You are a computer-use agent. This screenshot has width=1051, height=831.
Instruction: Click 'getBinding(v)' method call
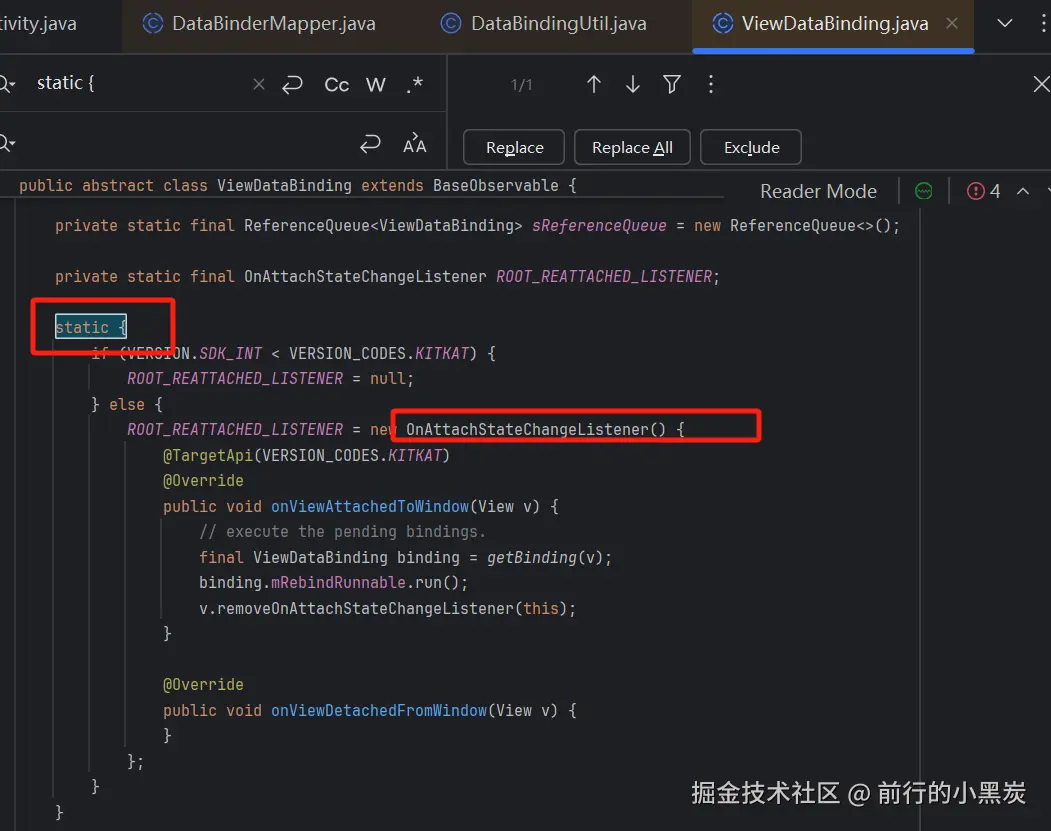coord(545,558)
